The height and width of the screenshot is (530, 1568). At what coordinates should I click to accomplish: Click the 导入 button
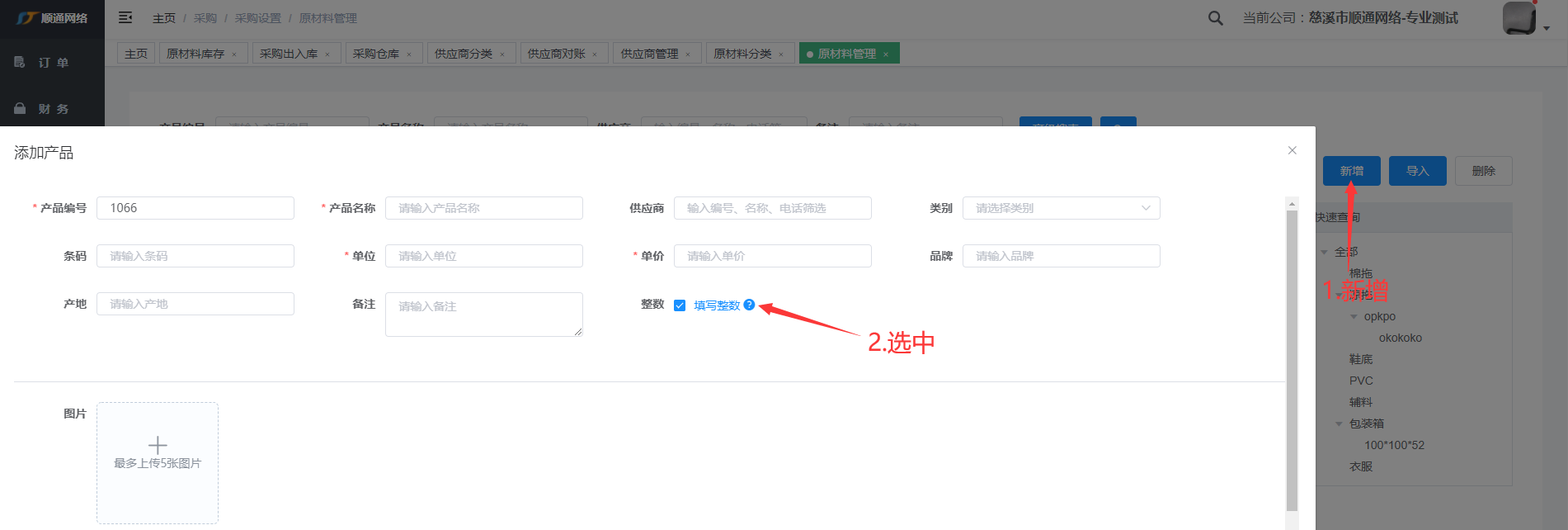tap(1417, 171)
